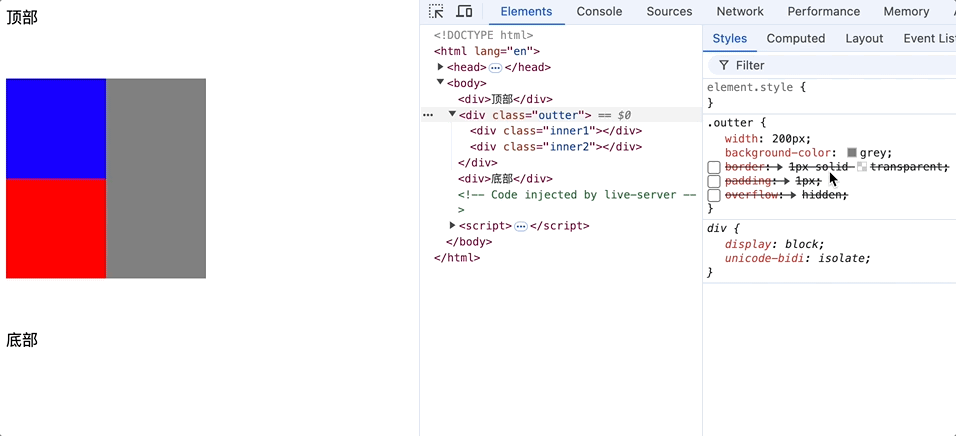
Task: Click the display: block declaration
Action: pyautogui.click(x=774, y=244)
